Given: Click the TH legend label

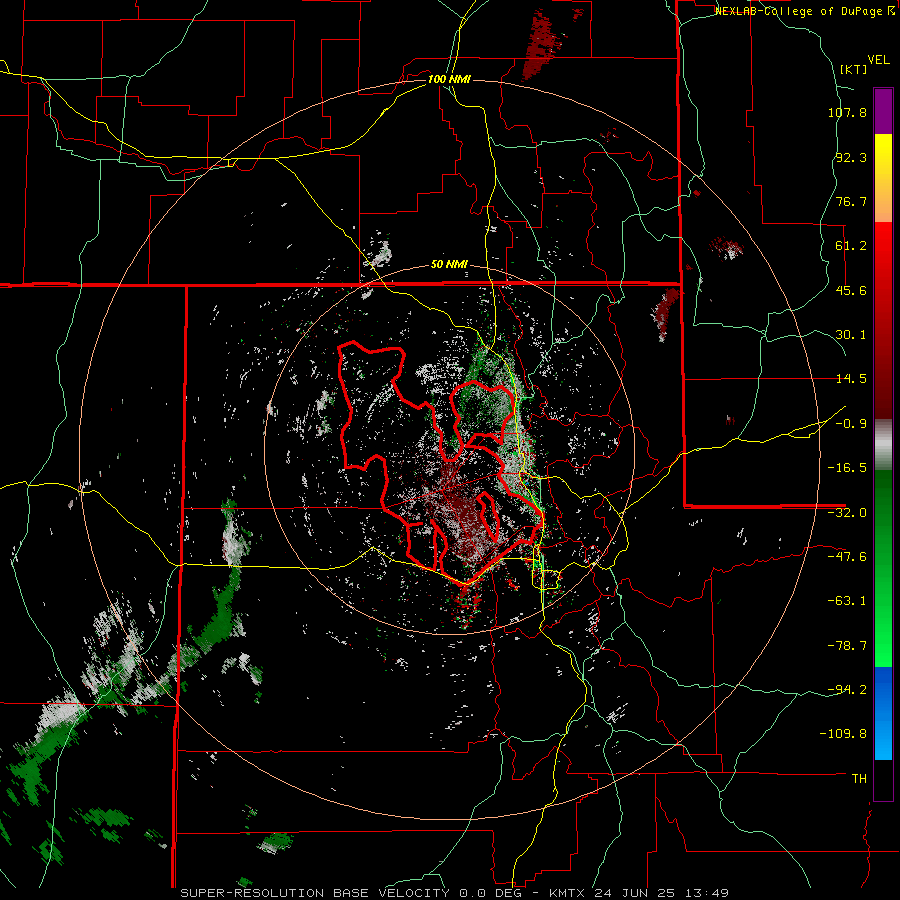Looking at the screenshot, I should click(859, 779).
